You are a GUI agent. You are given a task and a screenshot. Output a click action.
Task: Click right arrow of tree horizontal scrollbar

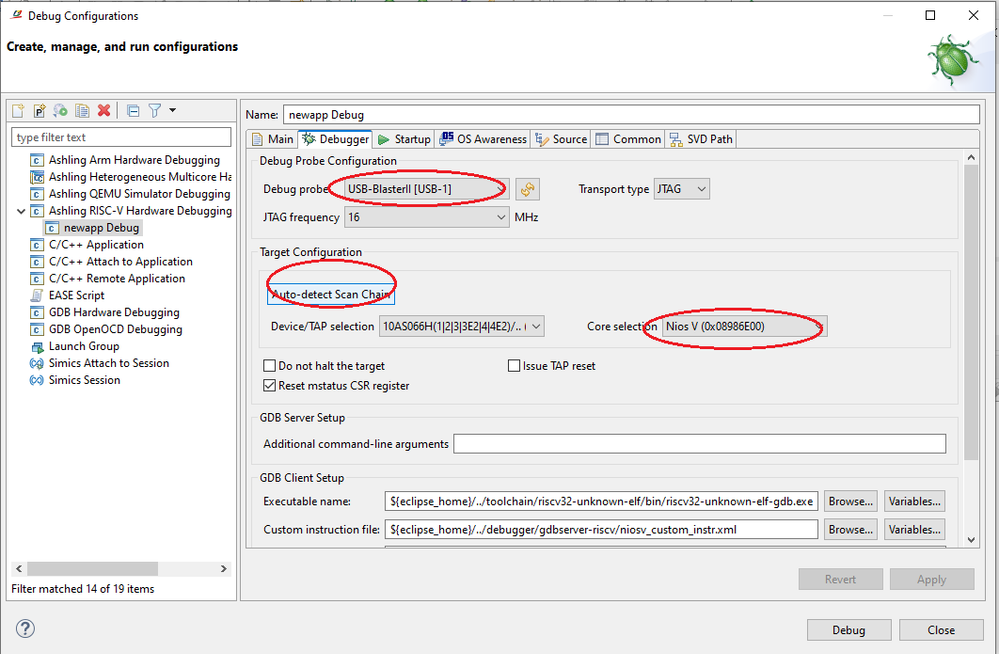tap(224, 569)
